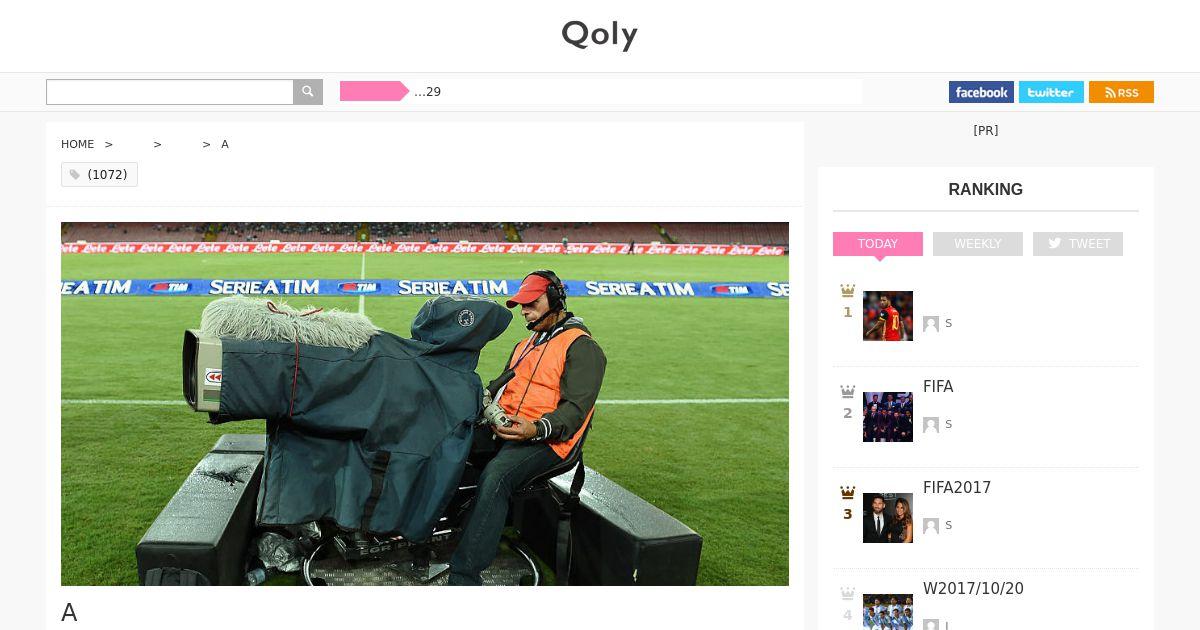Open the Twitter page button

point(1051,92)
